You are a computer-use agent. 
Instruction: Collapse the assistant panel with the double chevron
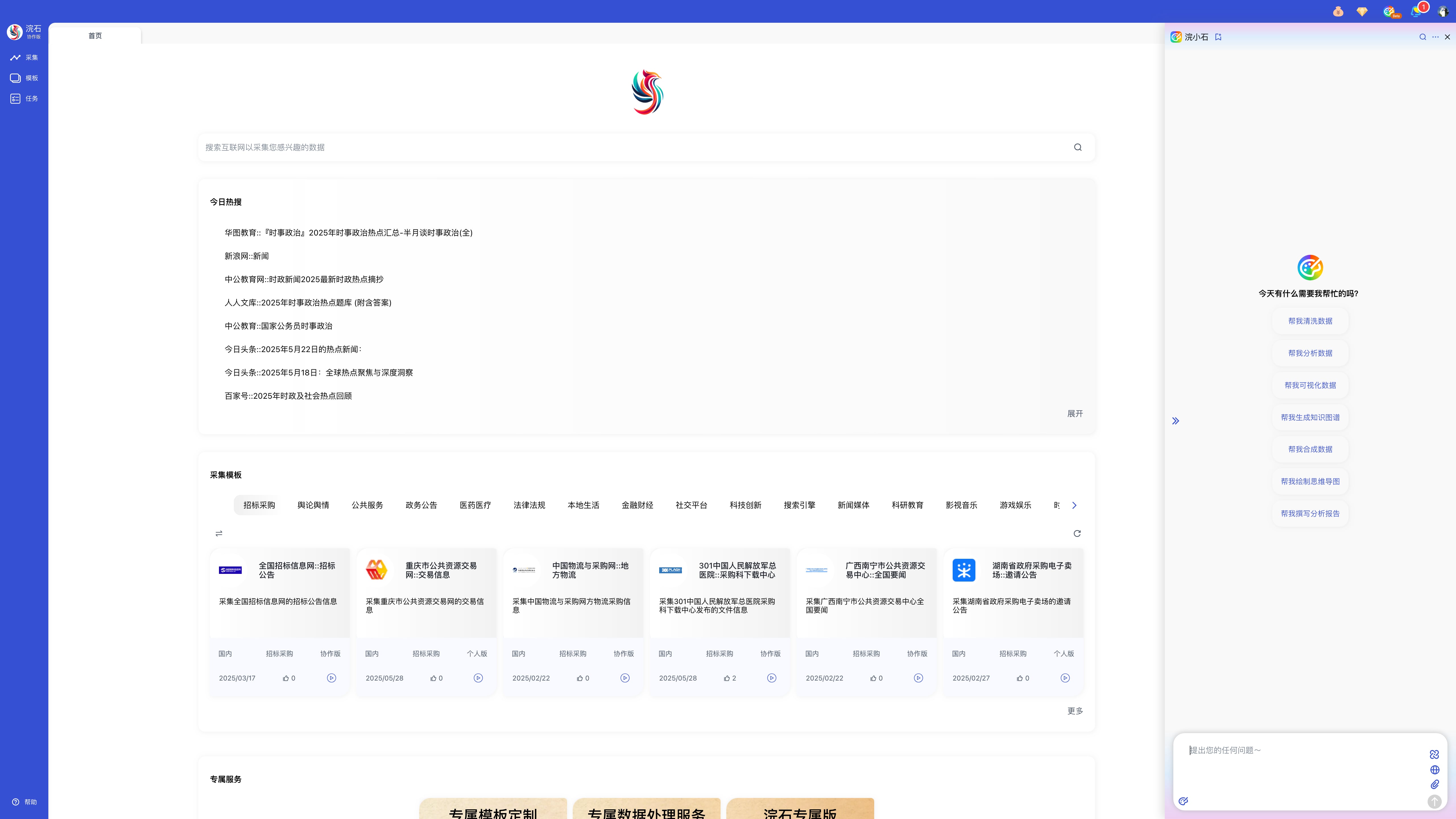point(1176,421)
